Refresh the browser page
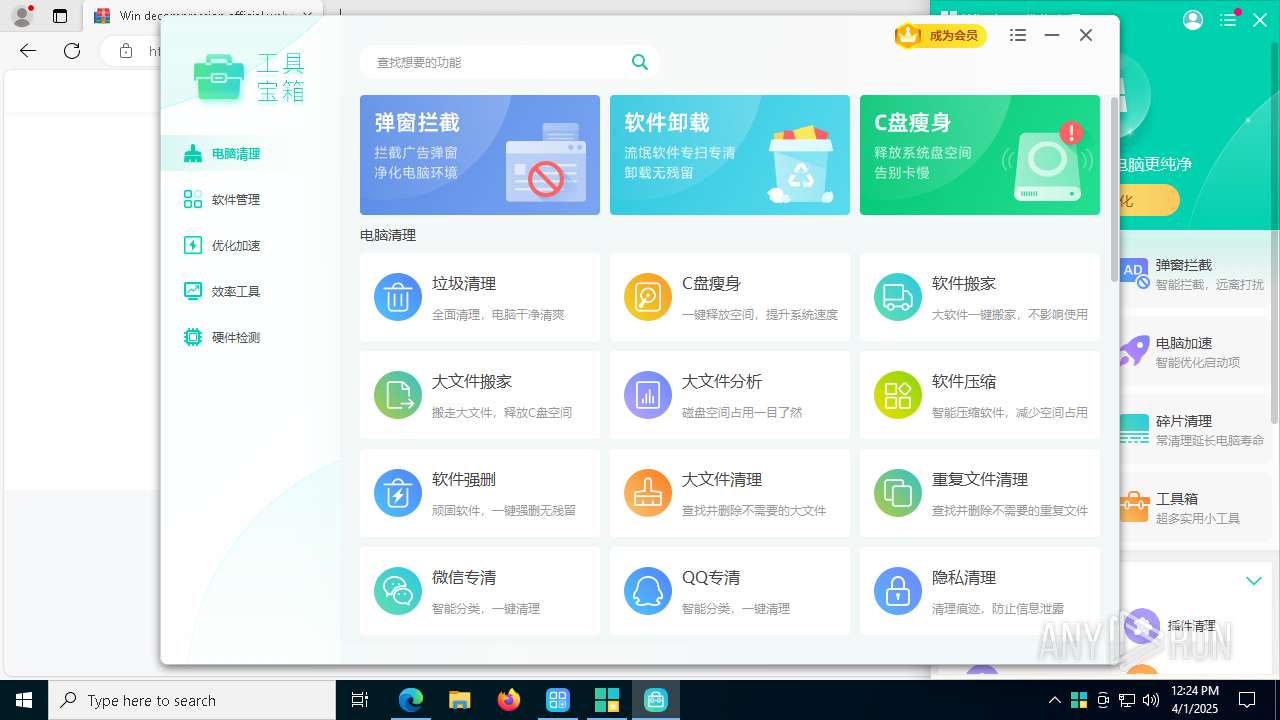Screen dimensions: 1280x720 click(x=72, y=50)
